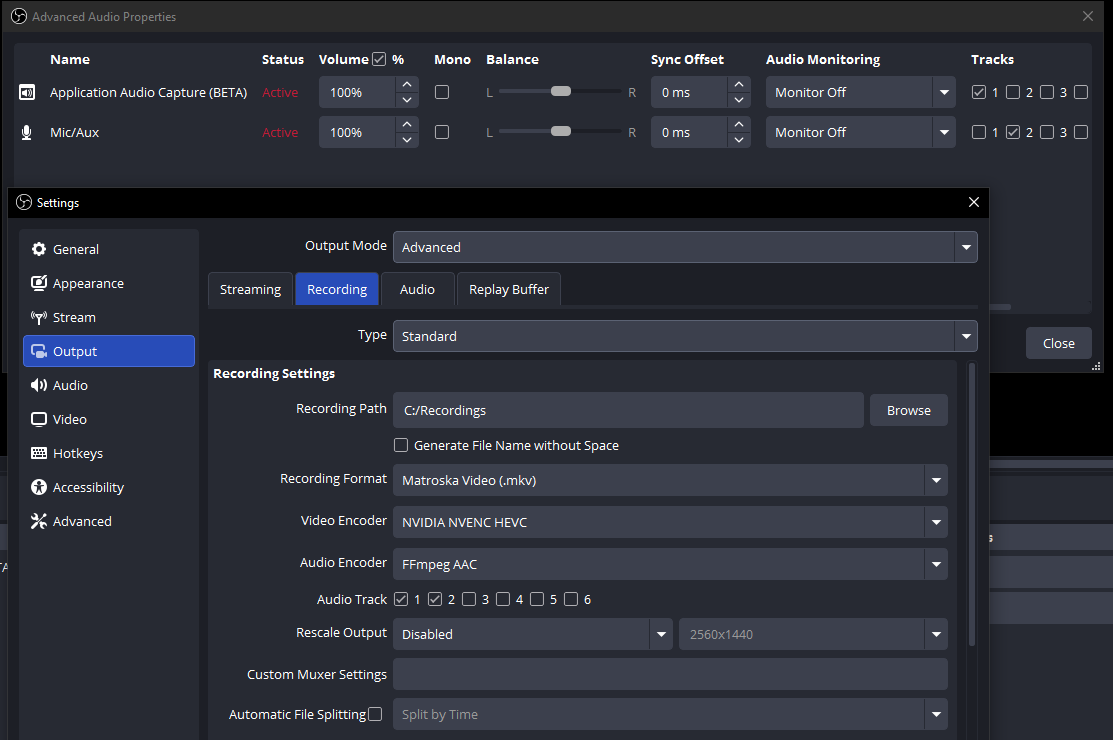Switch to the Streaming tab

[x=250, y=289]
